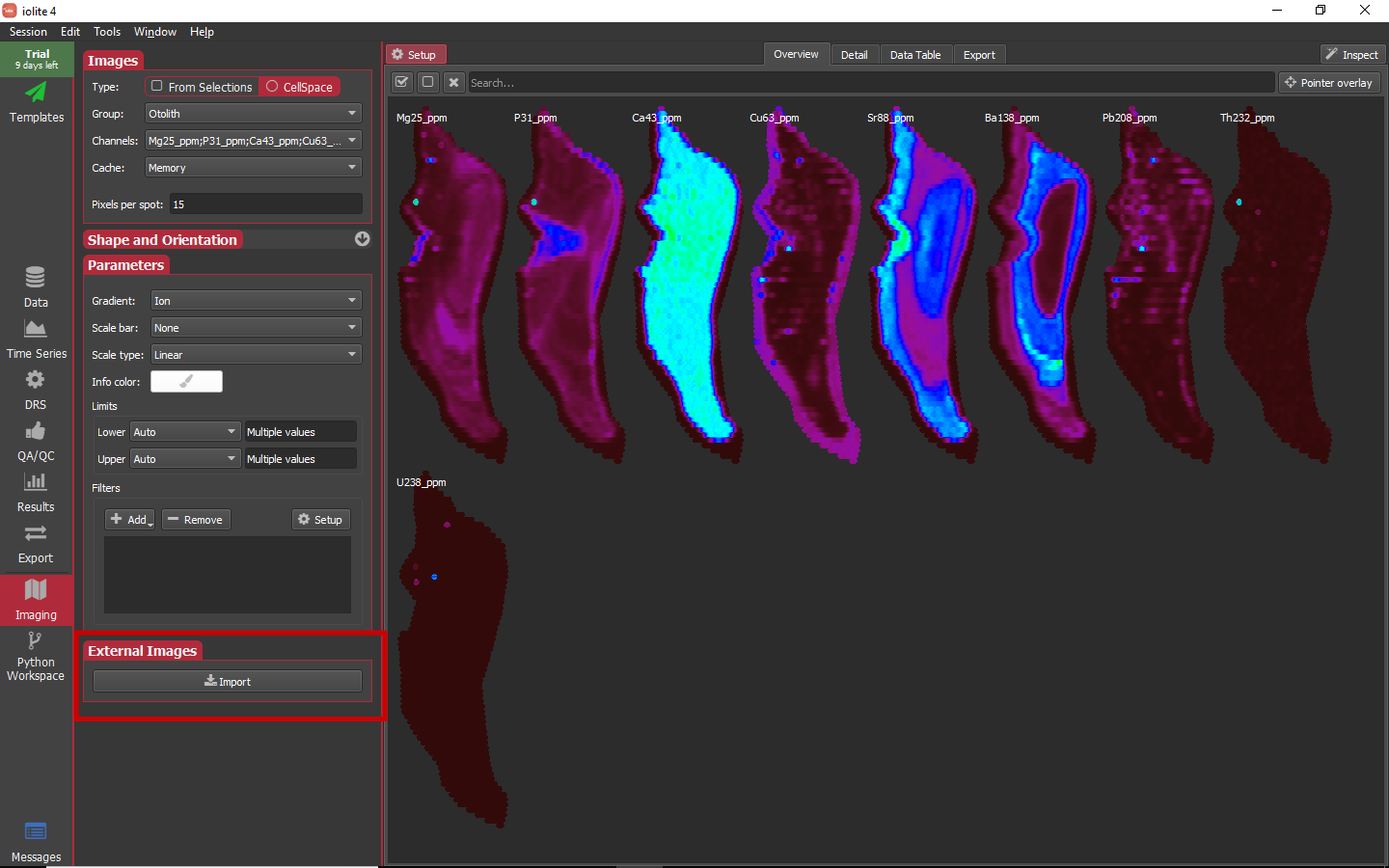
Task: Open the Gradient dropdown showing Ion
Action: pyautogui.click(x=256, y=301)
